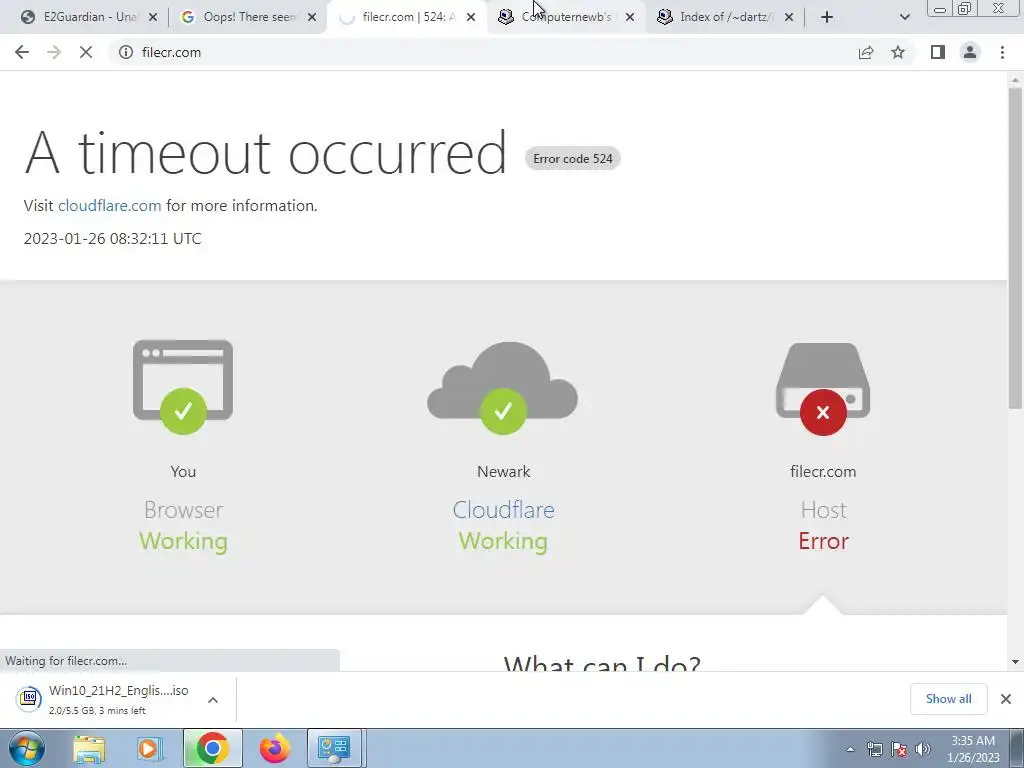1024x768 pixels.
Task: Close the Index of /~dartz tab
Action: pos(789,17)
